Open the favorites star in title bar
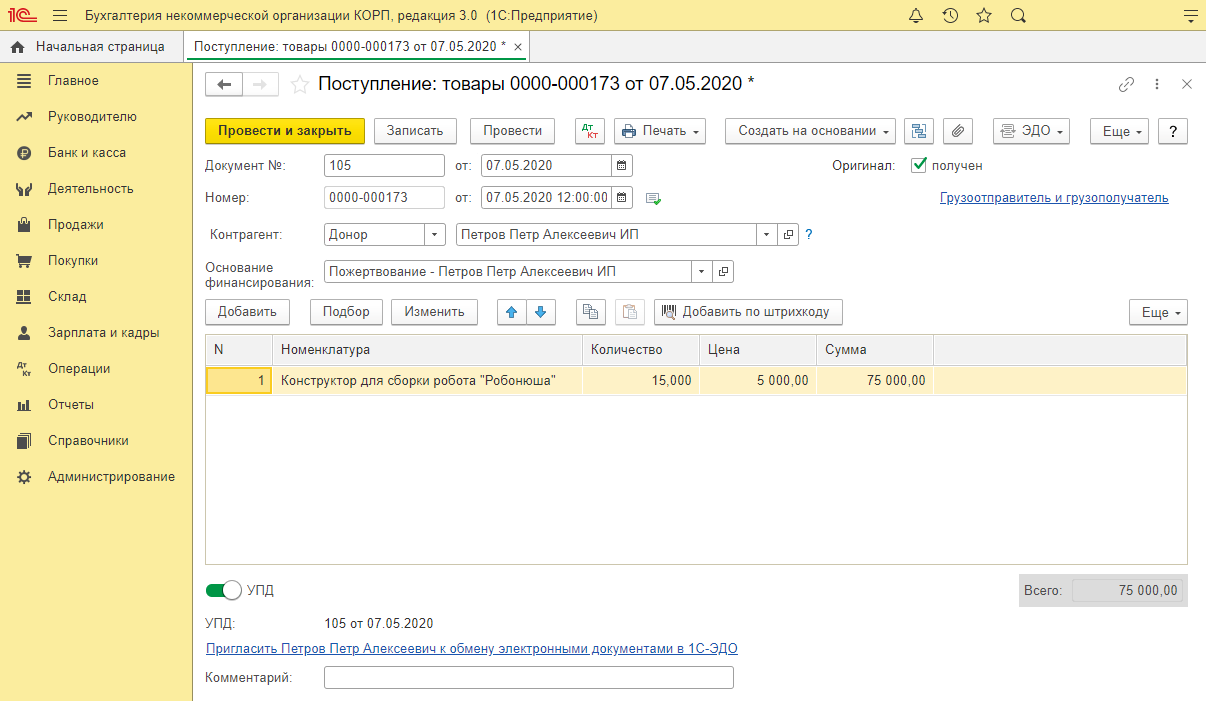 [x=984, y=16]
